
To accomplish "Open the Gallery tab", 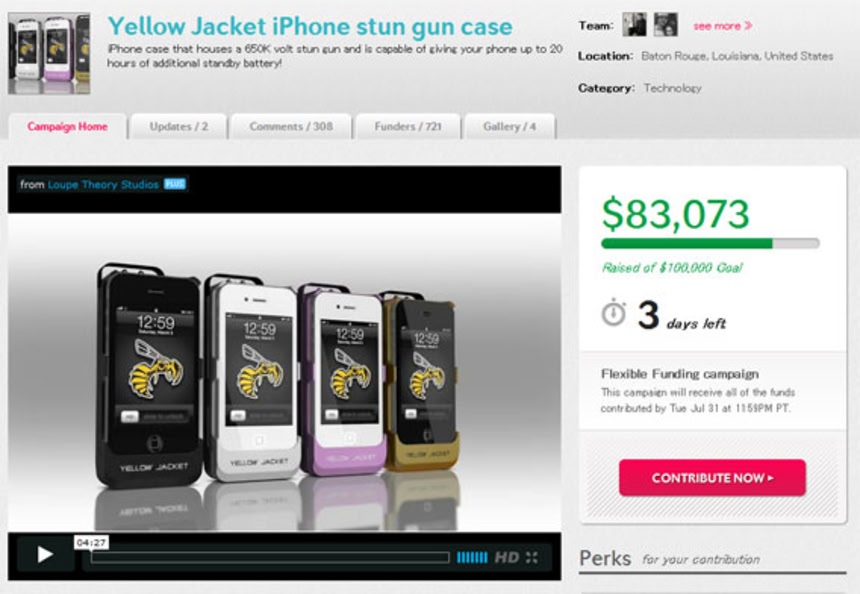I will (x=510, y=127).
